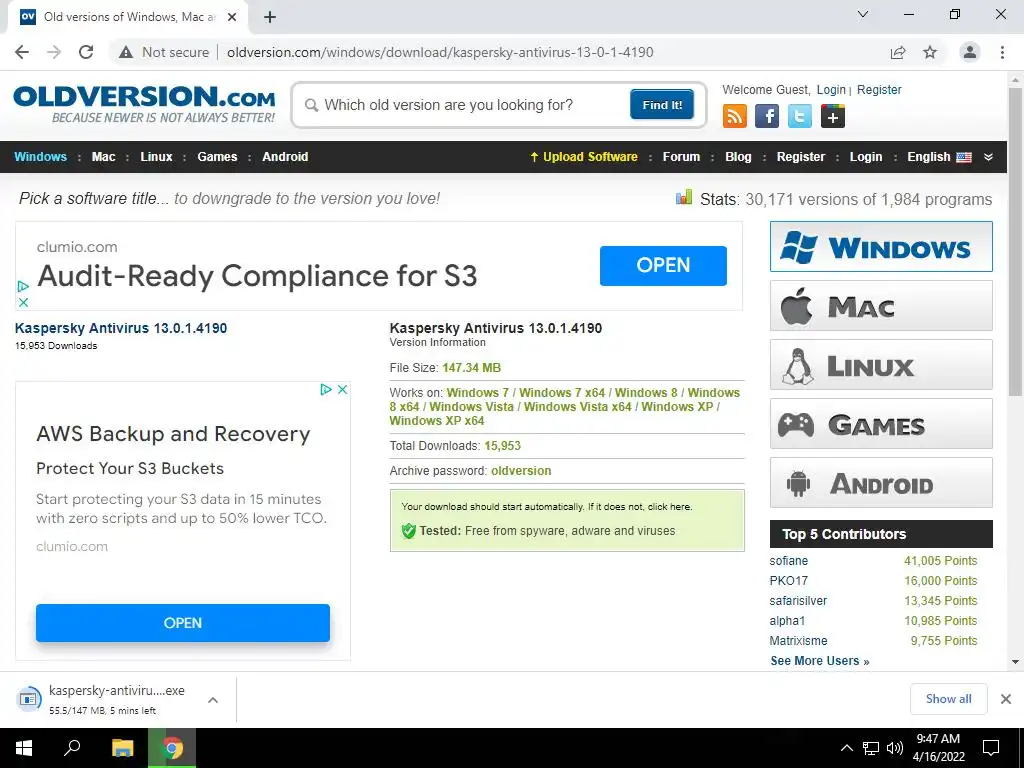
Task: Open the Chrome three-dot menu
Action: 1002,52
